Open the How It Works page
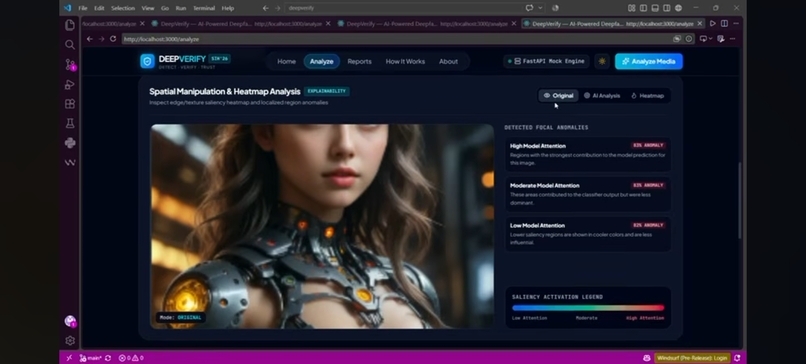Viewport: 806px width, 364px height. pos(405,61)
